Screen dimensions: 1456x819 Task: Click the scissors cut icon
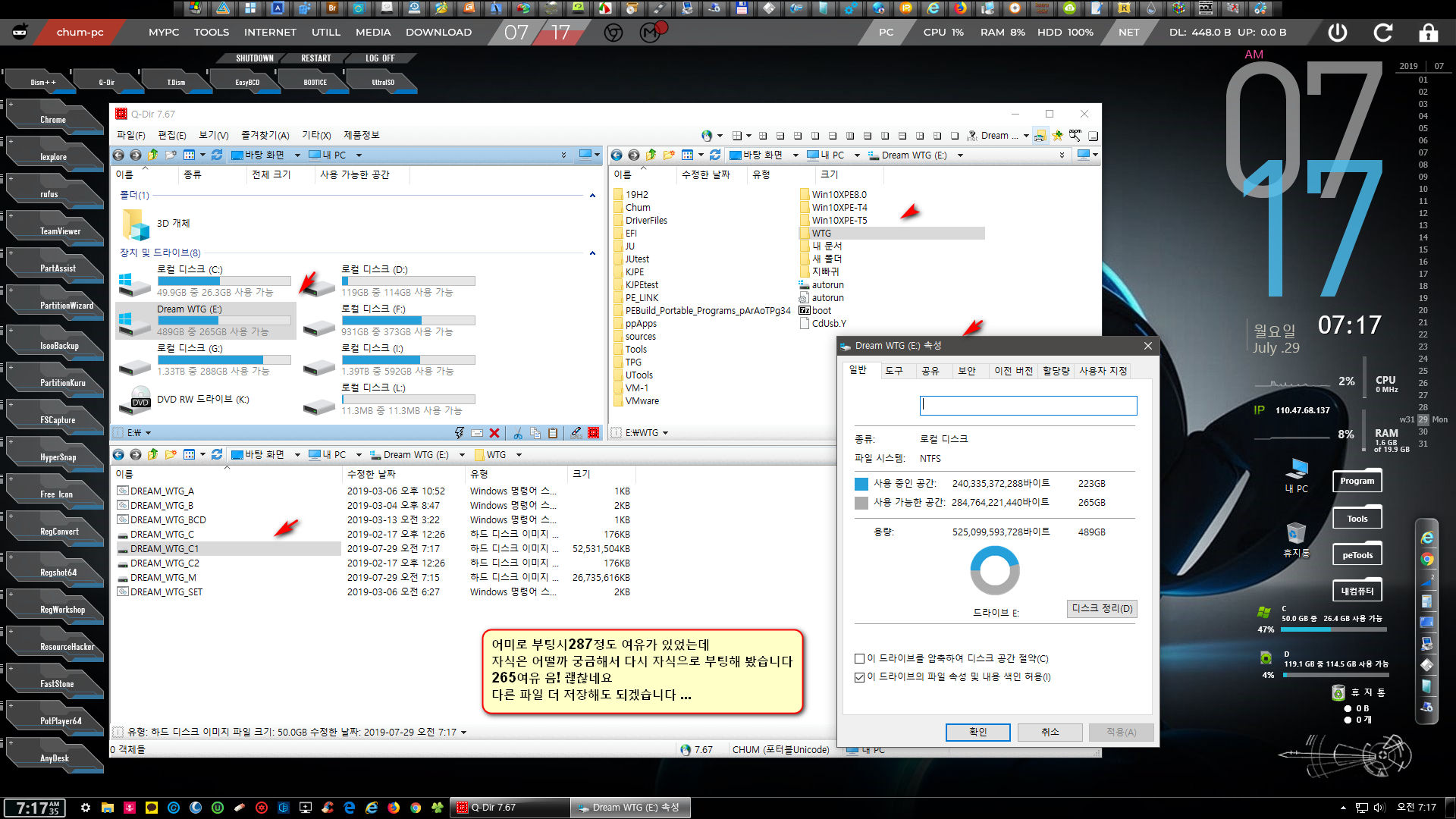click(518, 433)
